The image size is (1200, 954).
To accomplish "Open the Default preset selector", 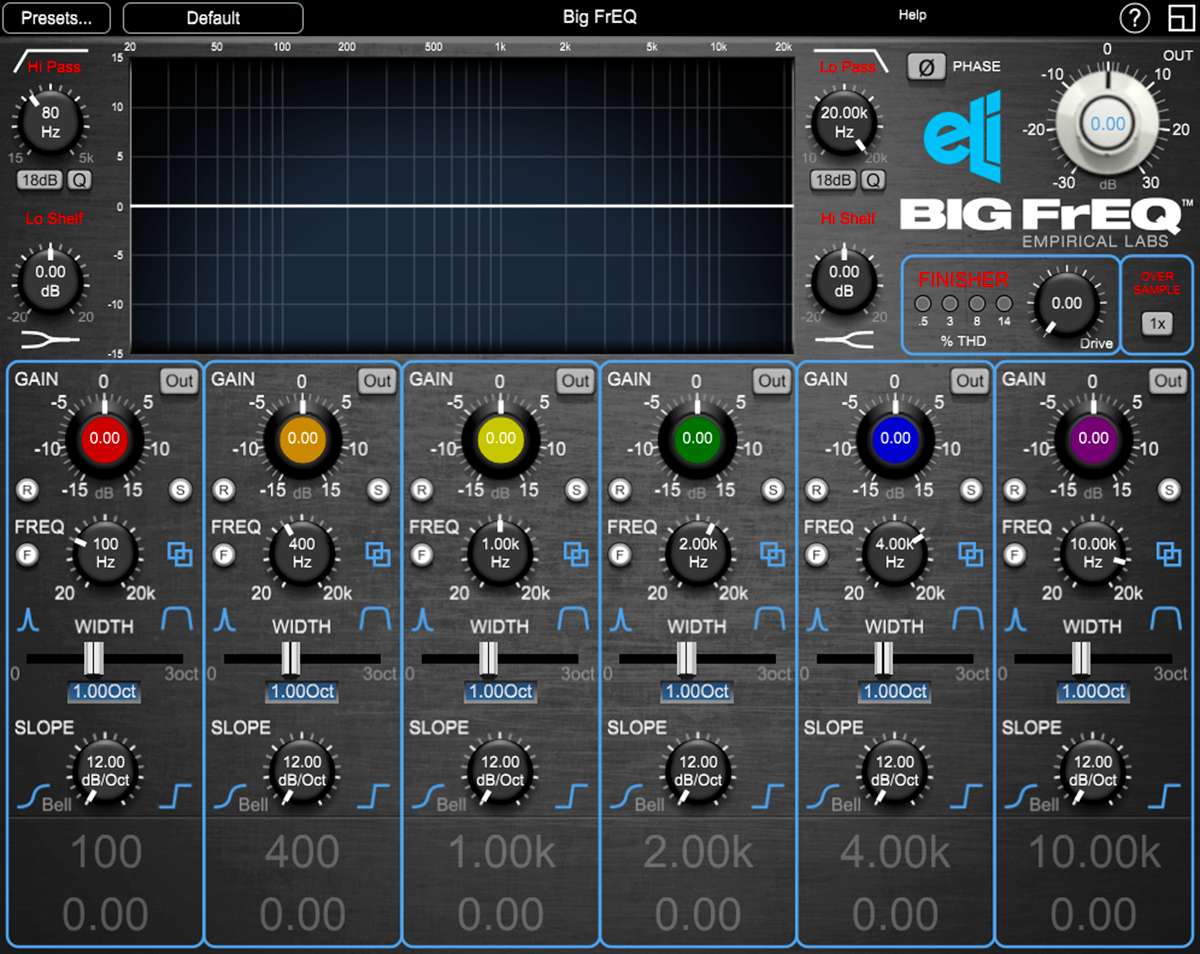I will (x=213, y=18).
